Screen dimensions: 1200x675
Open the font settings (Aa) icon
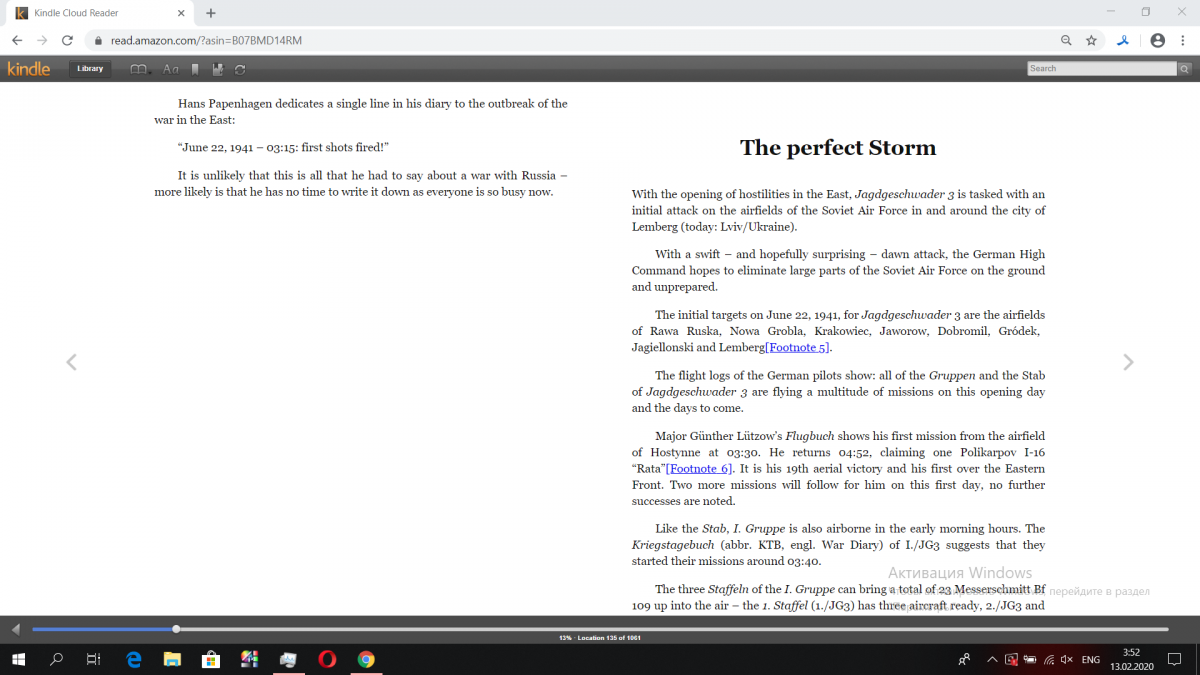pyautogui.click(x=170, y=69)
